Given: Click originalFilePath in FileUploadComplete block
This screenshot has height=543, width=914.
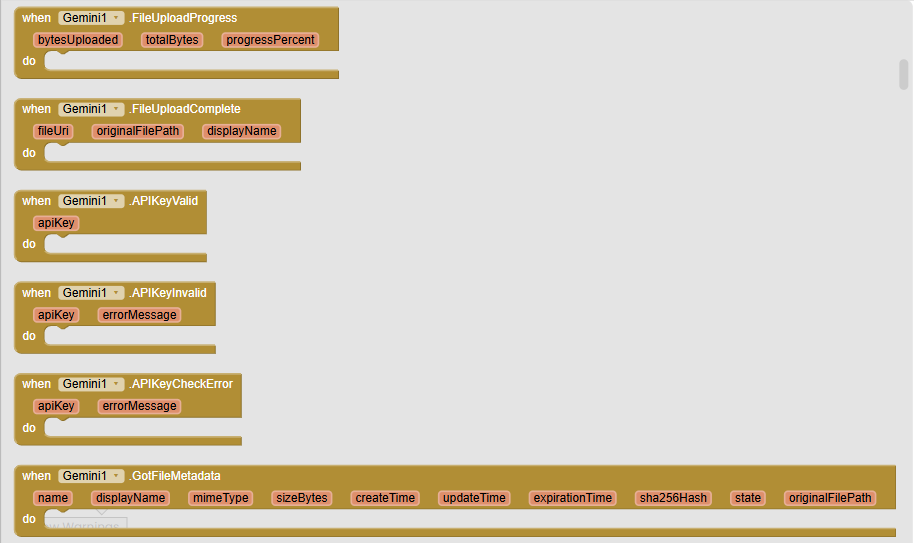Looking at the screenshot, I should 138,131.
